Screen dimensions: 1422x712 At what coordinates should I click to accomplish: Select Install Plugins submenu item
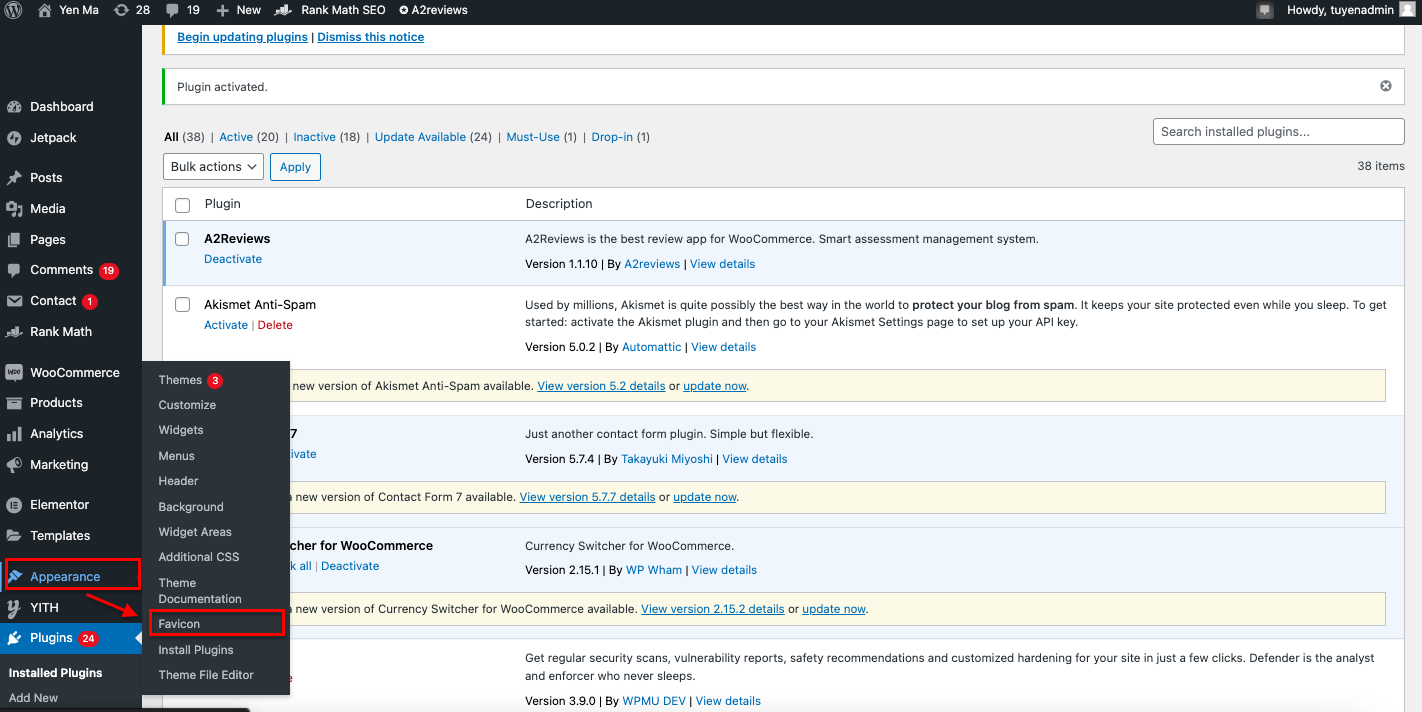coord(196,650)
